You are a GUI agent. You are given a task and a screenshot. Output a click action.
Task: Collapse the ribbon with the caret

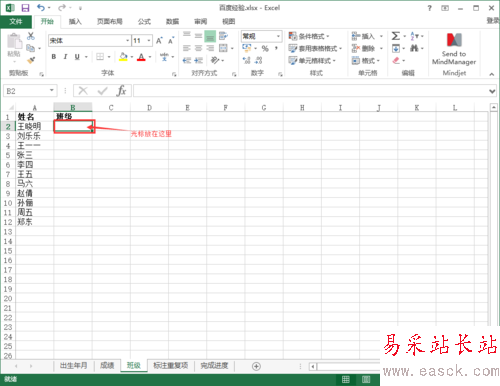pyautogui.click(x=492, y=74)
